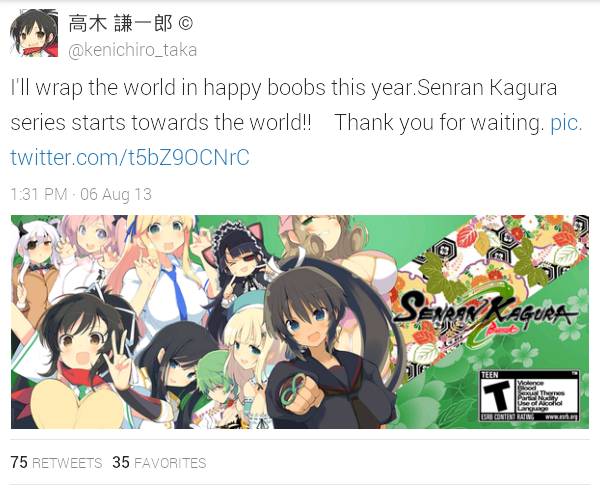Open the @kenichiro_taka handle
600x488 pixels.
coord(132,50)
